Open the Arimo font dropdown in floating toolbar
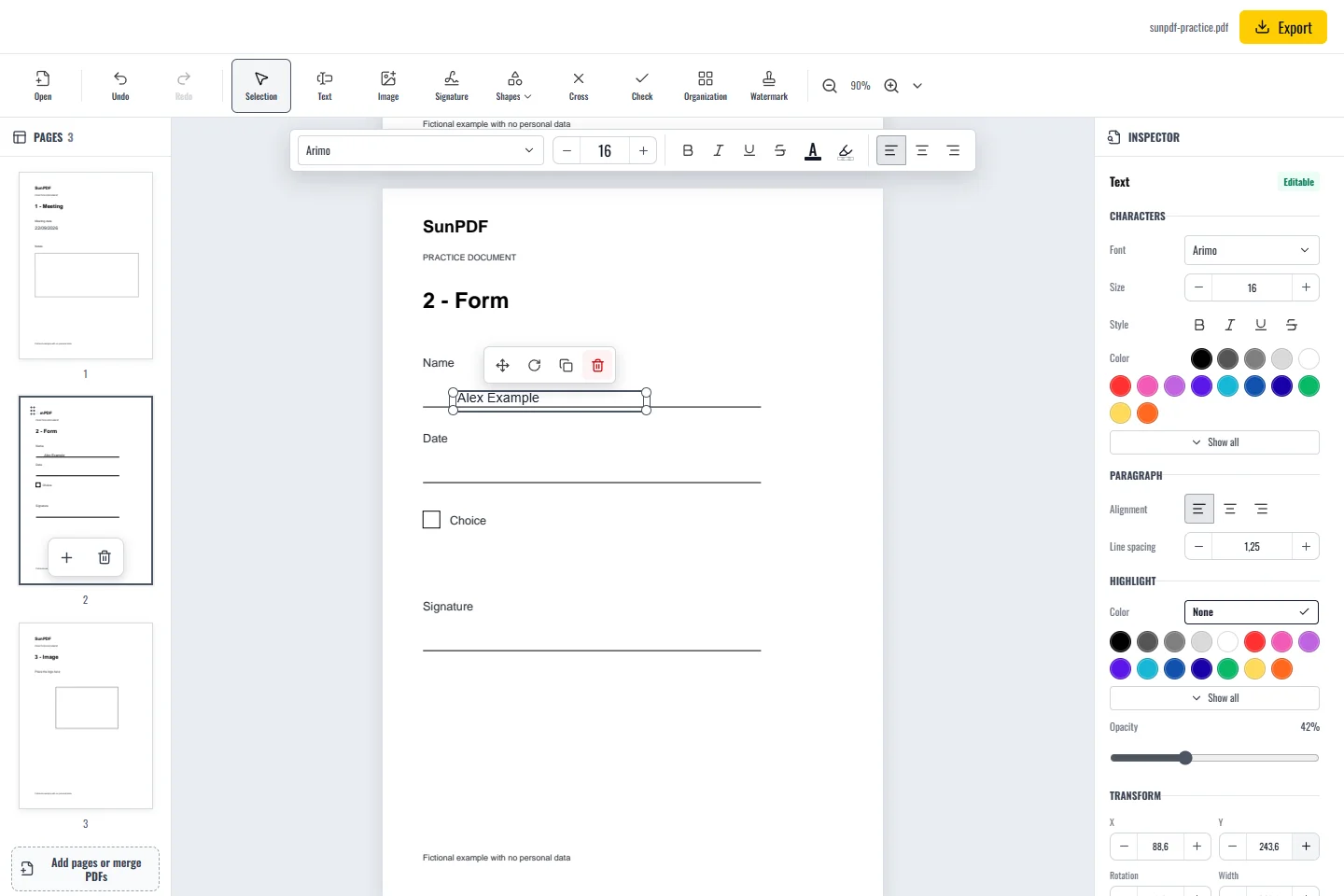 pyautogui.click(x=421, y=150)
